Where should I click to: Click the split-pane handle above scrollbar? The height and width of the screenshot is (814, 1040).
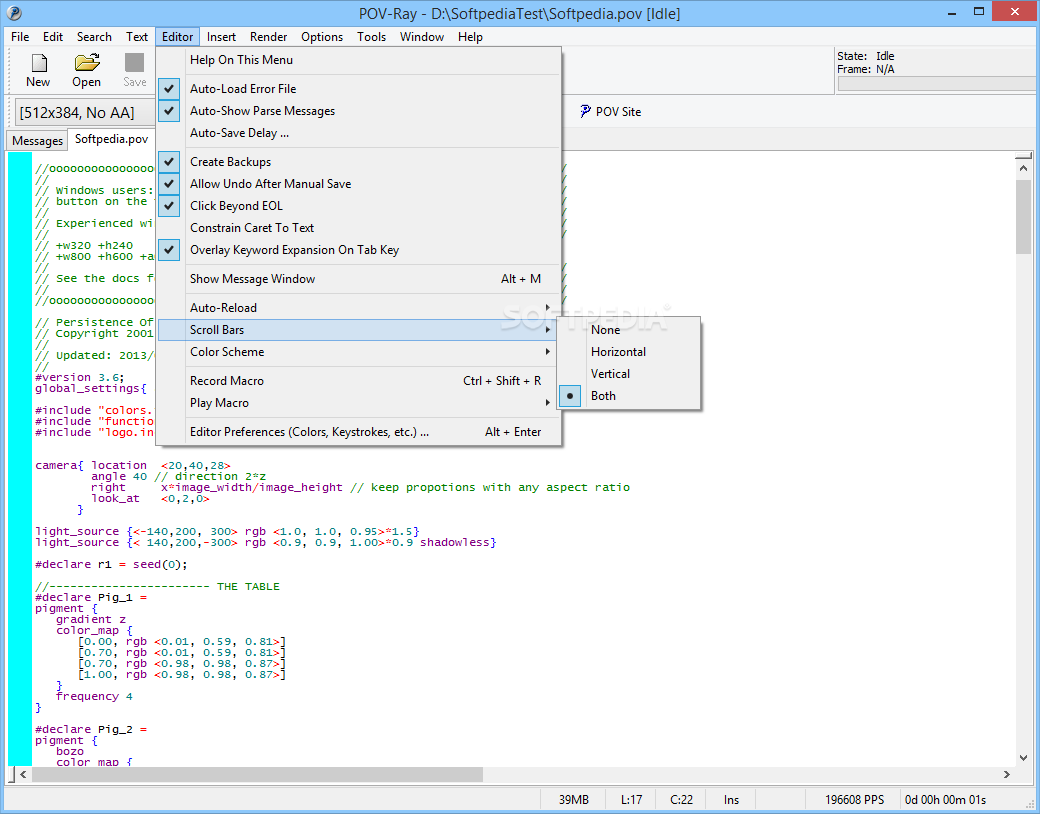[x=1023, y=157]
